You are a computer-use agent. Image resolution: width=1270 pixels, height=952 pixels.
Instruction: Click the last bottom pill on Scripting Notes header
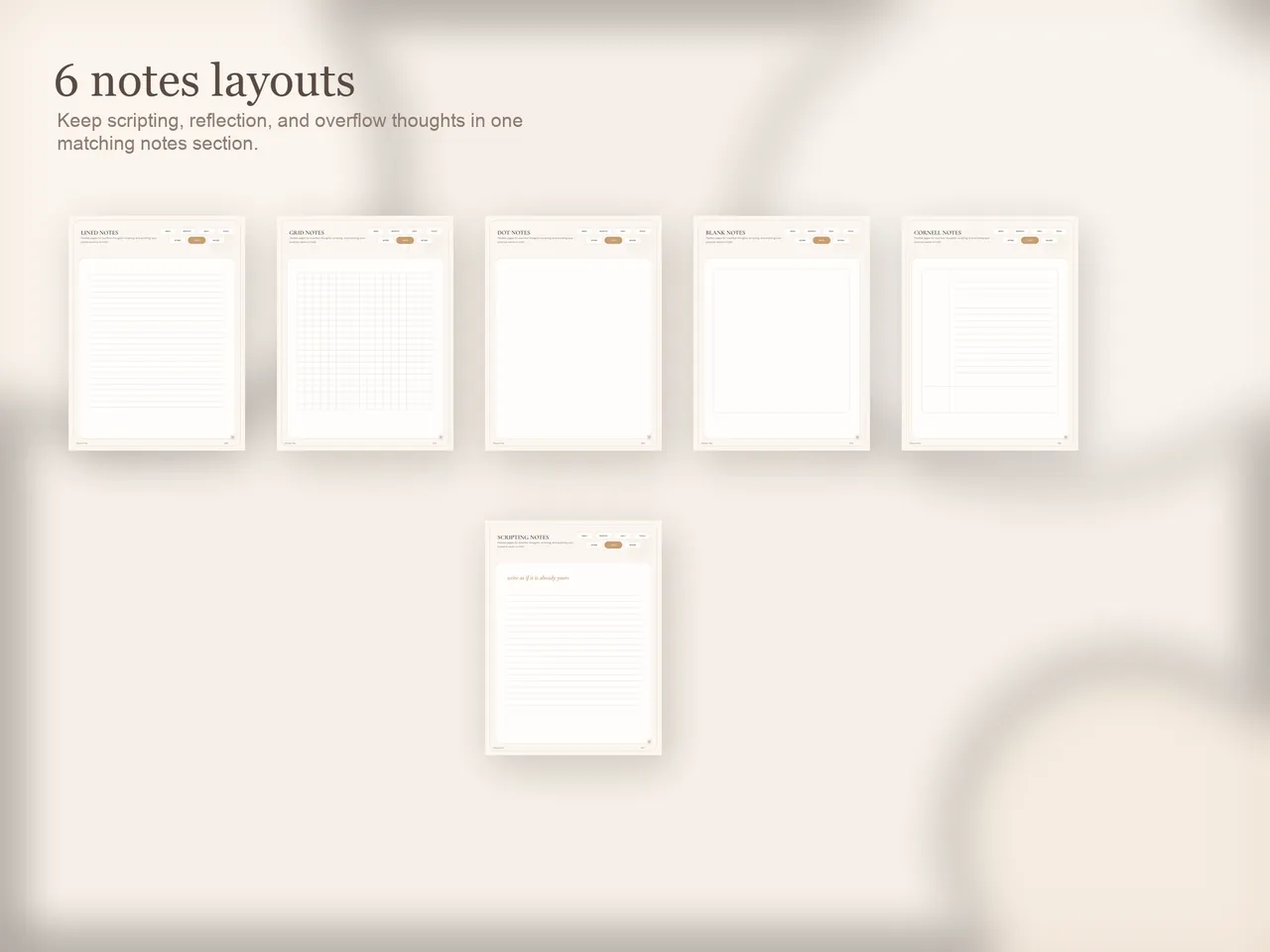point(632,545)
